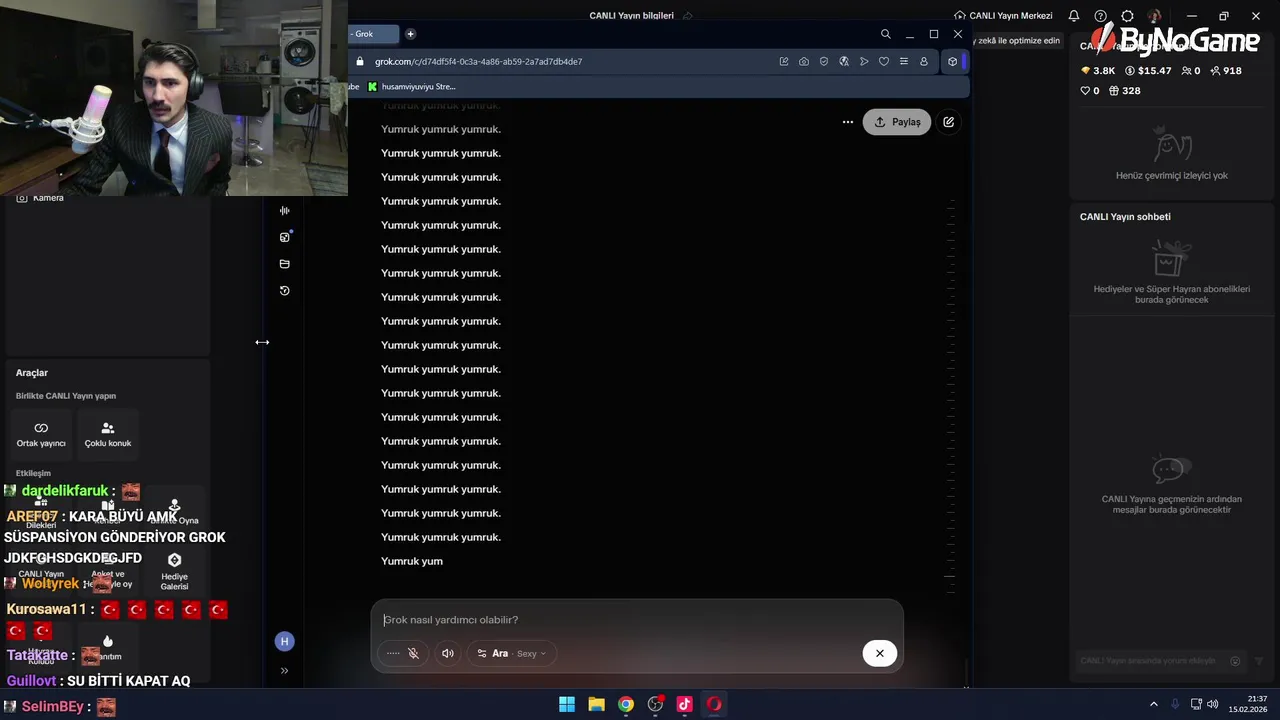Select the grok.com address bar URL
Image resolution: width=1280 pixels, height=720 pixels.
coord(478,61)
